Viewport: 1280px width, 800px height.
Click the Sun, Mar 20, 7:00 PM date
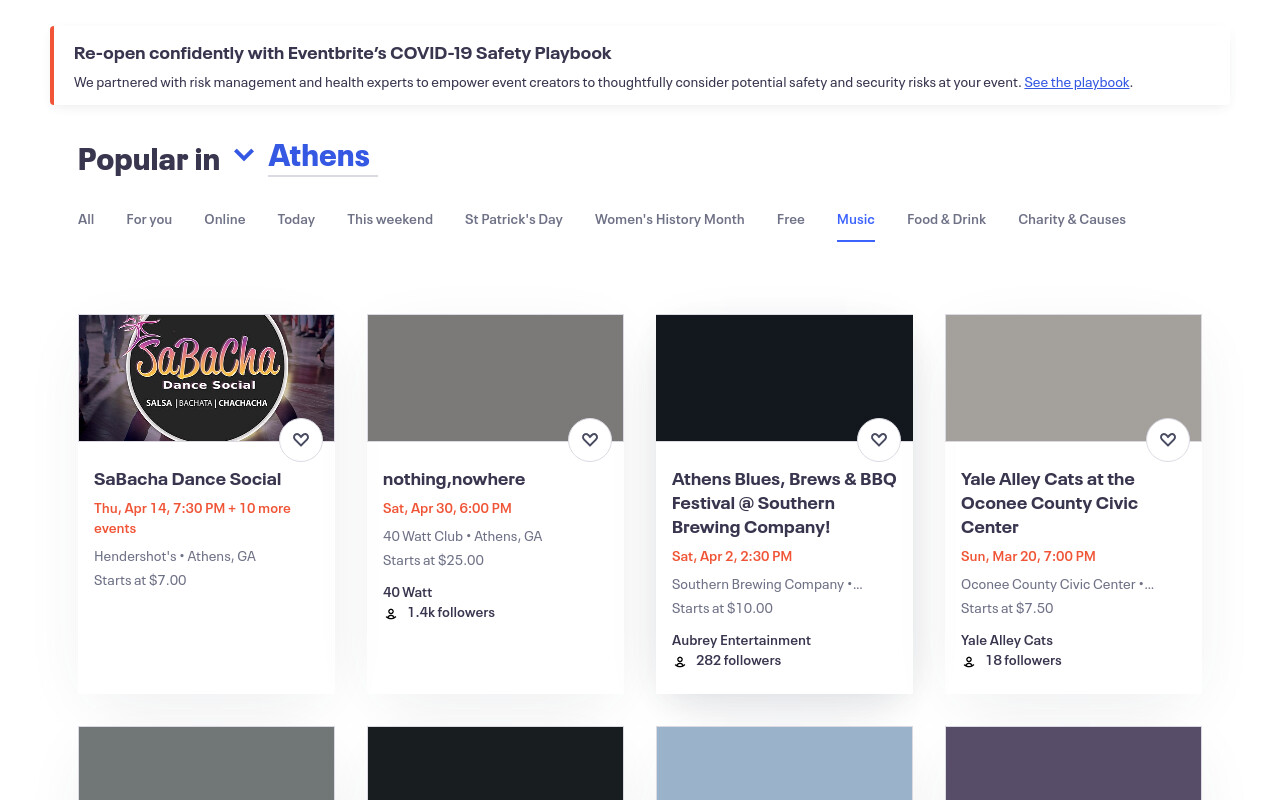[1028, 556]
